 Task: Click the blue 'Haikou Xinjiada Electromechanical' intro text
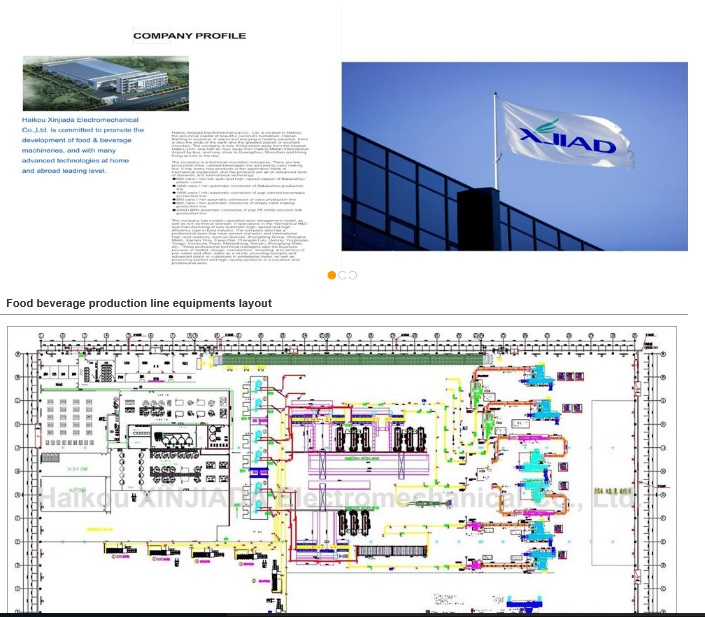83,145
